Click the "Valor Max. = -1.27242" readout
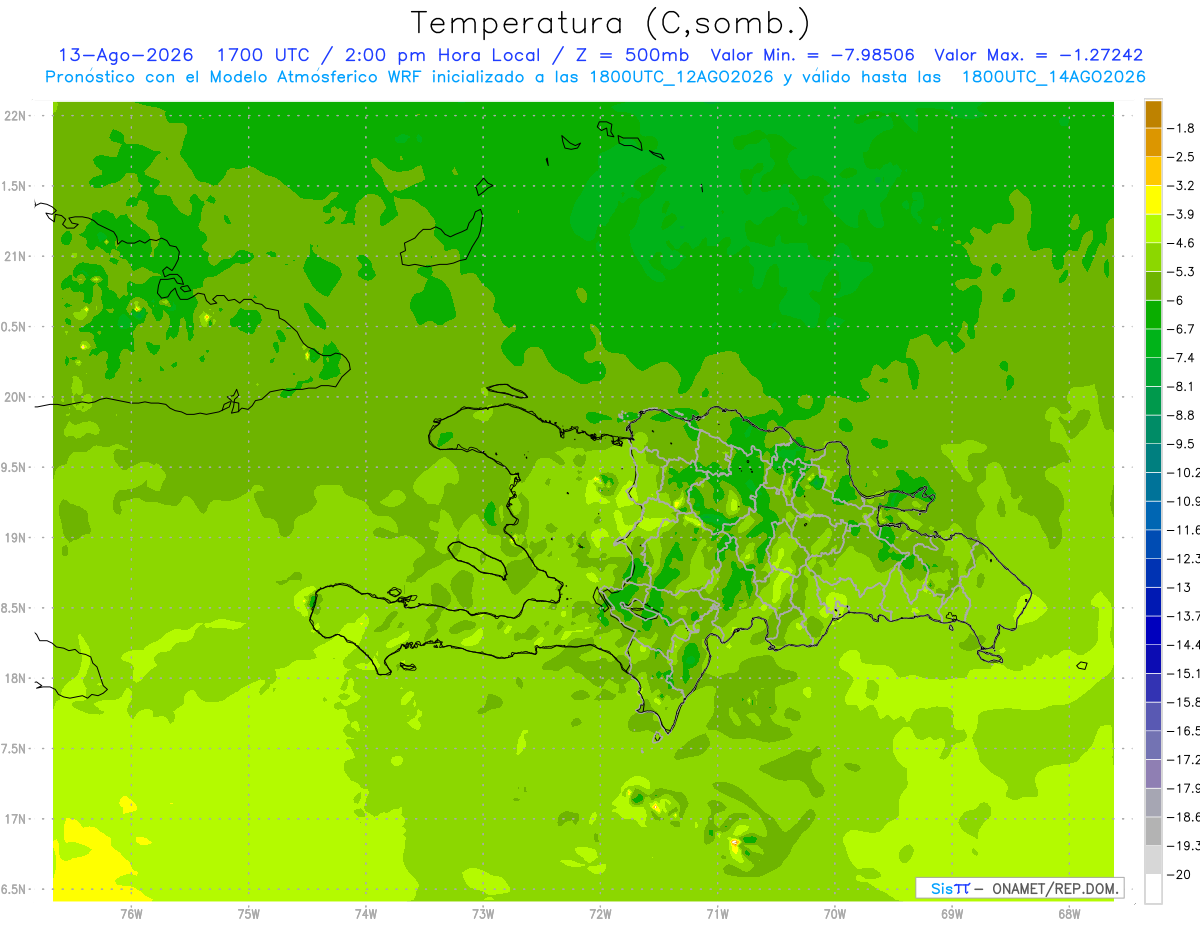Screen dimensions: 1200x927 1038,55
